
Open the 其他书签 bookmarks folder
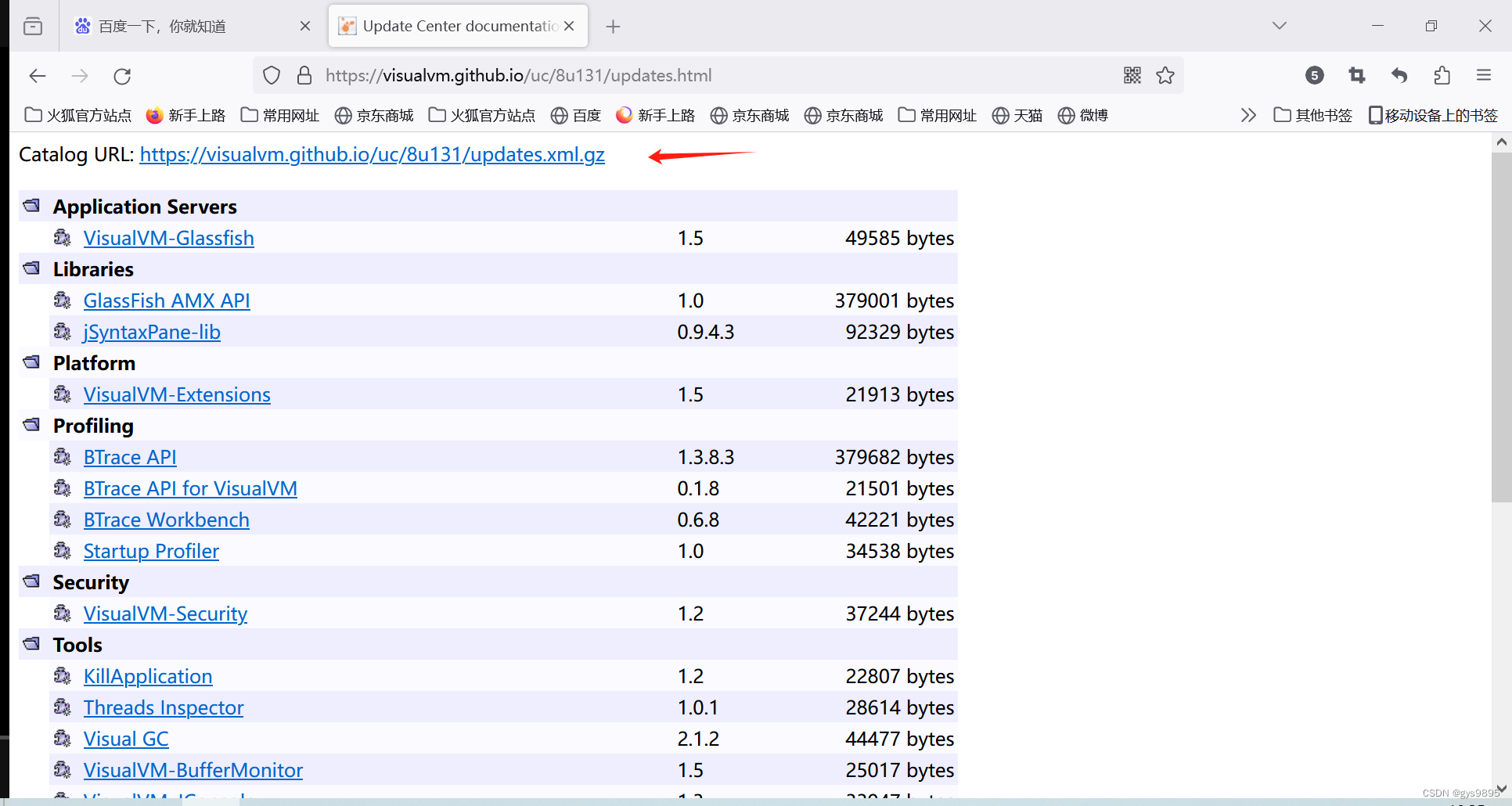[1313, 115]
